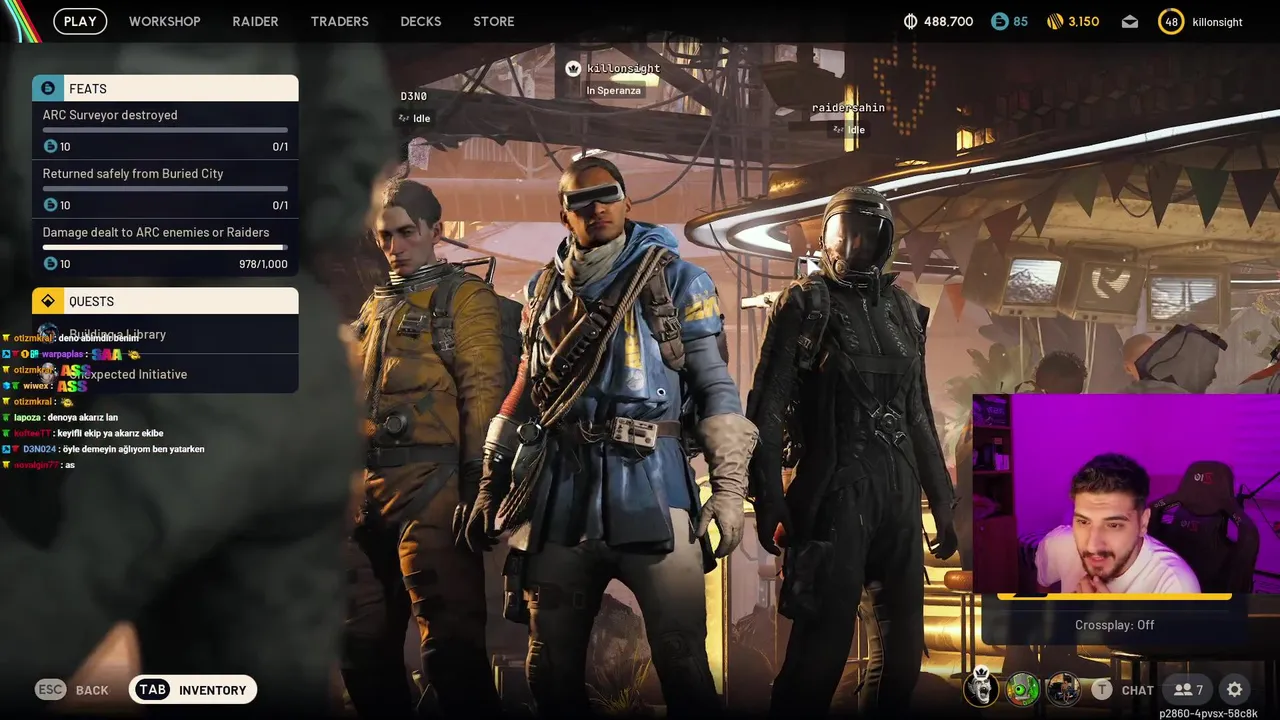
Task: Click the Building a Library quest portrait
Action: tap(48, 333)
